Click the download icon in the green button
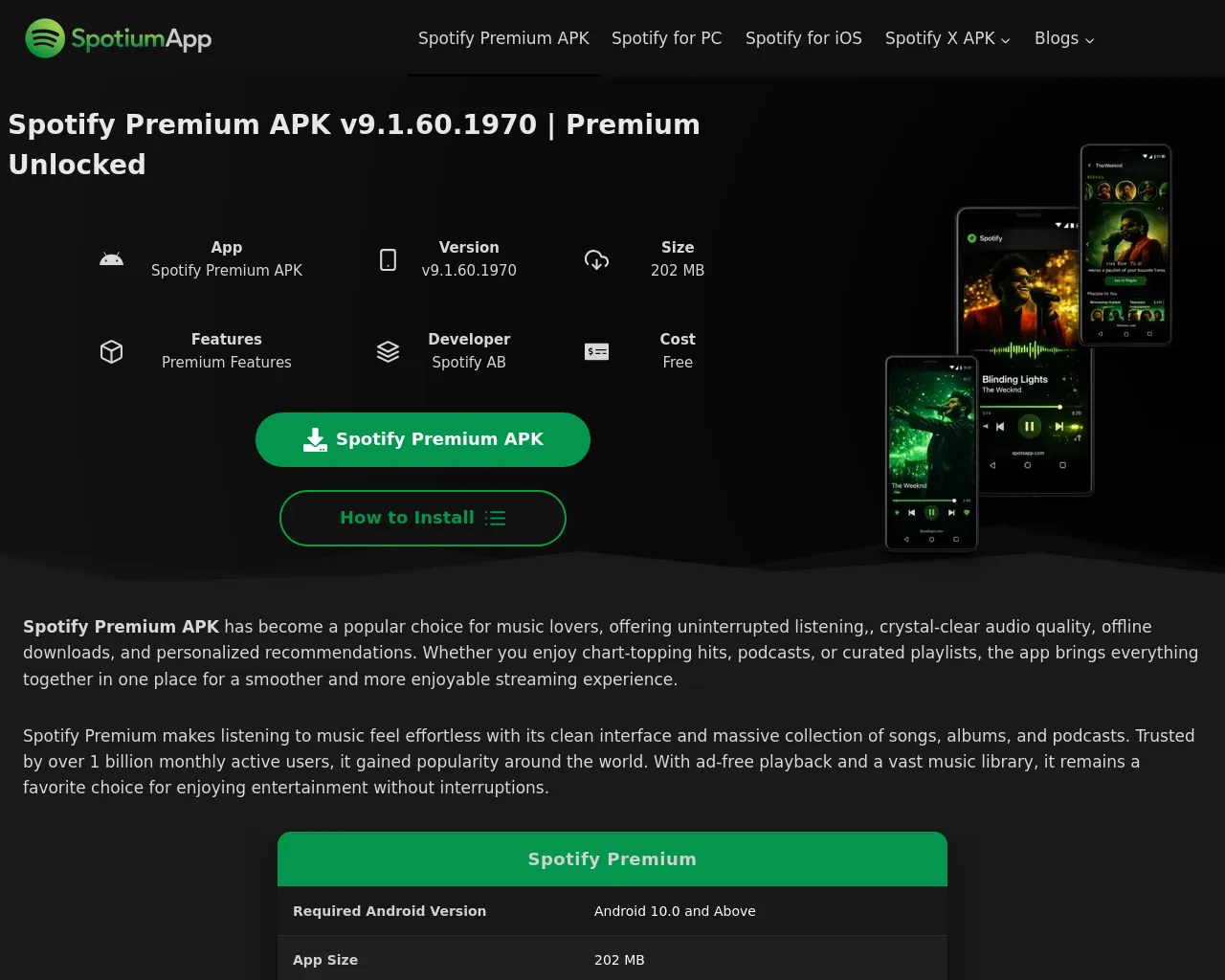This screenshot has height=980, width=1225. (x=315, y=439)
